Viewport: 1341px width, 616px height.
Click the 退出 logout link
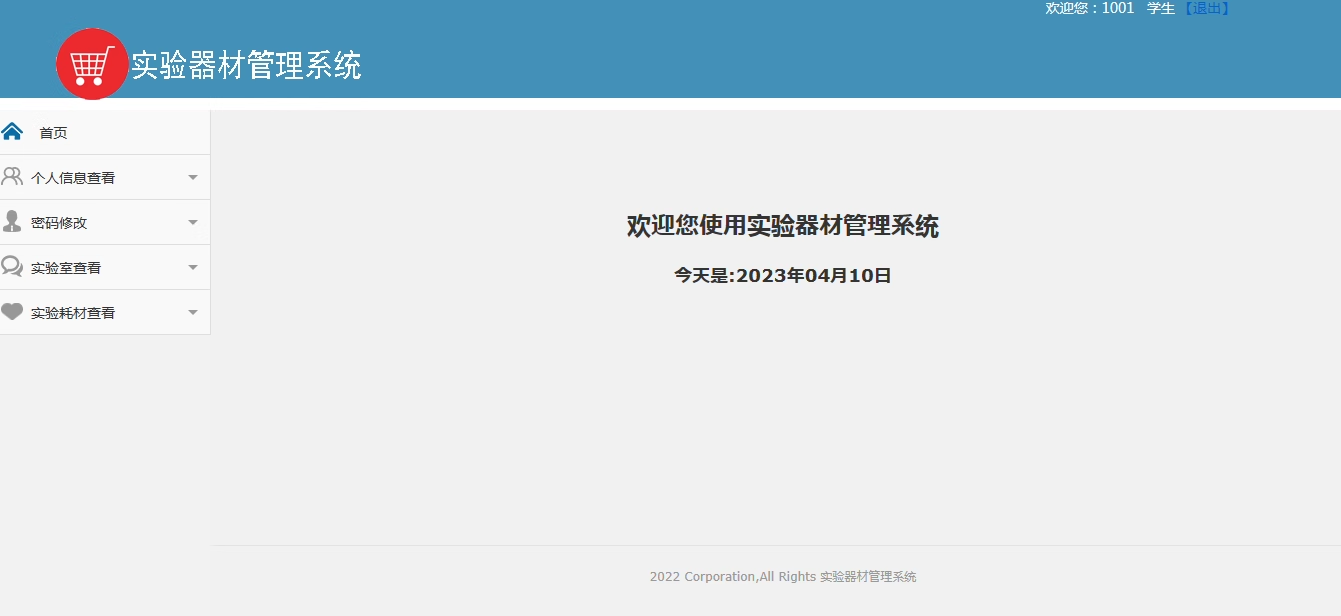(1206, 8)
